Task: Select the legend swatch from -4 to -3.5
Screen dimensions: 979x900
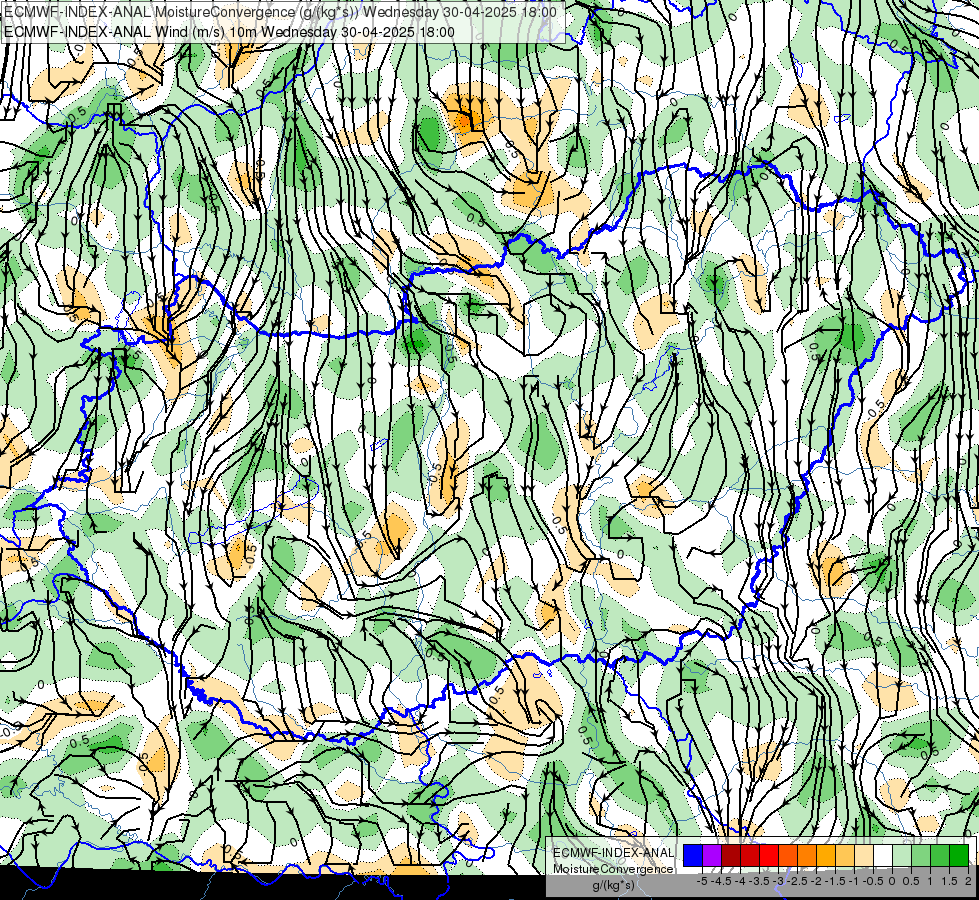Action: click(750, 856)
